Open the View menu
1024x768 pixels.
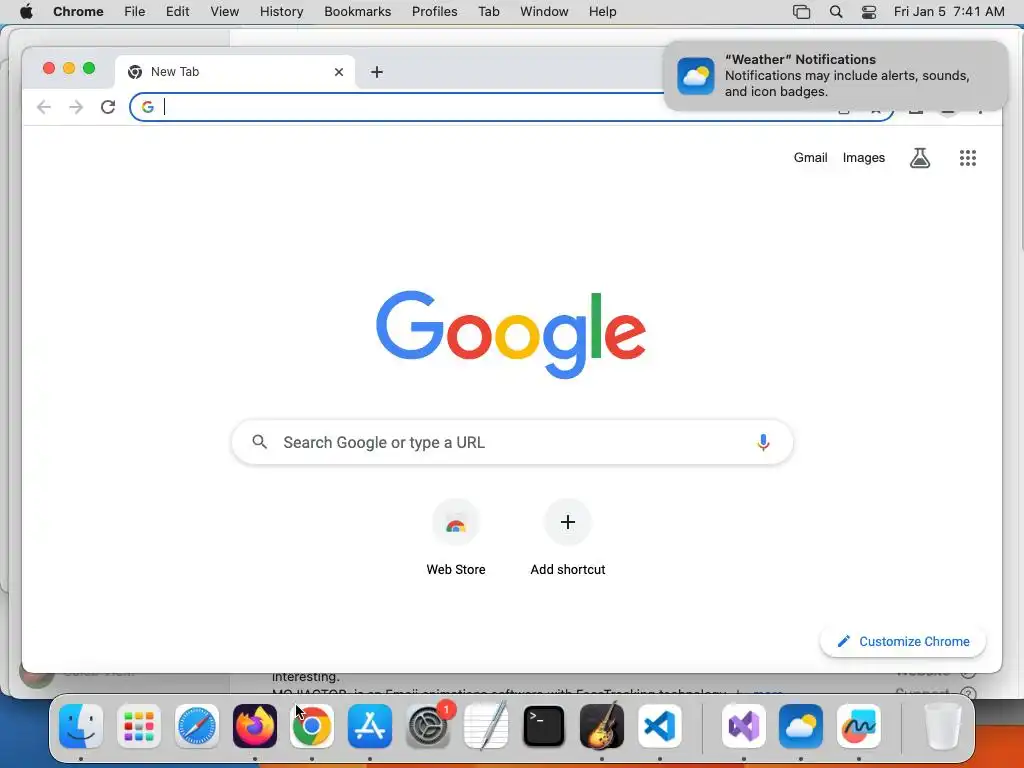[225, 12]
